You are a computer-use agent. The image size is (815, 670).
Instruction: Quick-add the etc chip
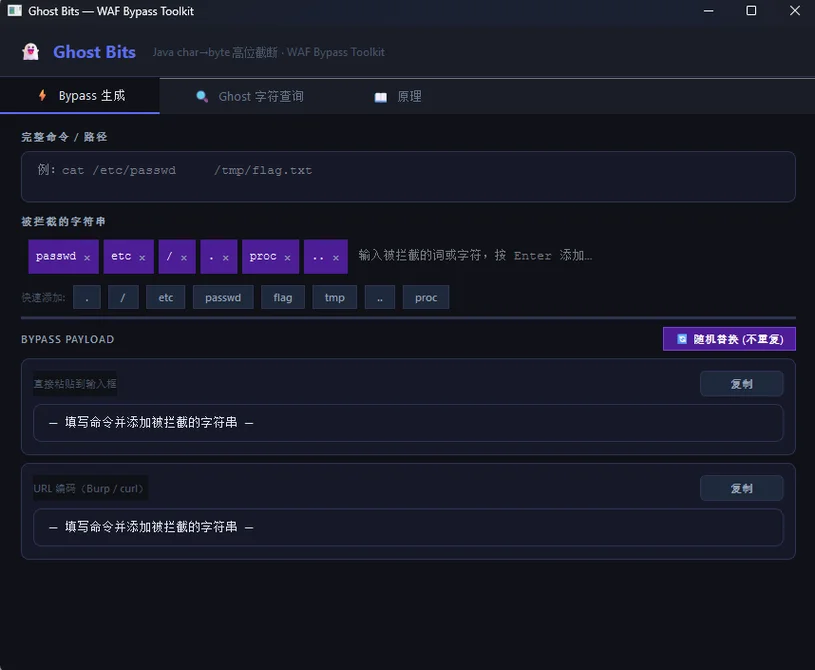166,297
